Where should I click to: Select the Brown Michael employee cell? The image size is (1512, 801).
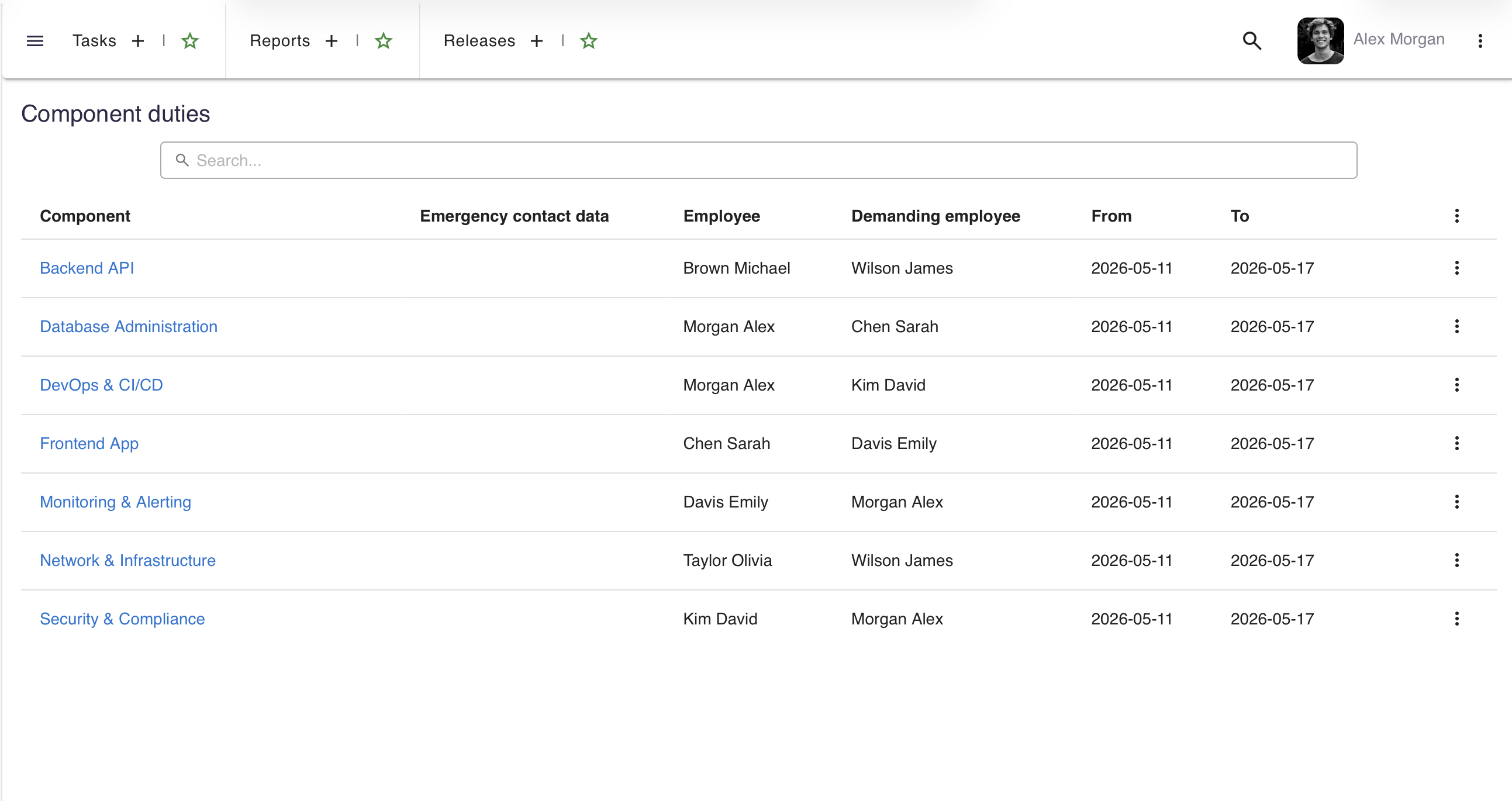737,268
